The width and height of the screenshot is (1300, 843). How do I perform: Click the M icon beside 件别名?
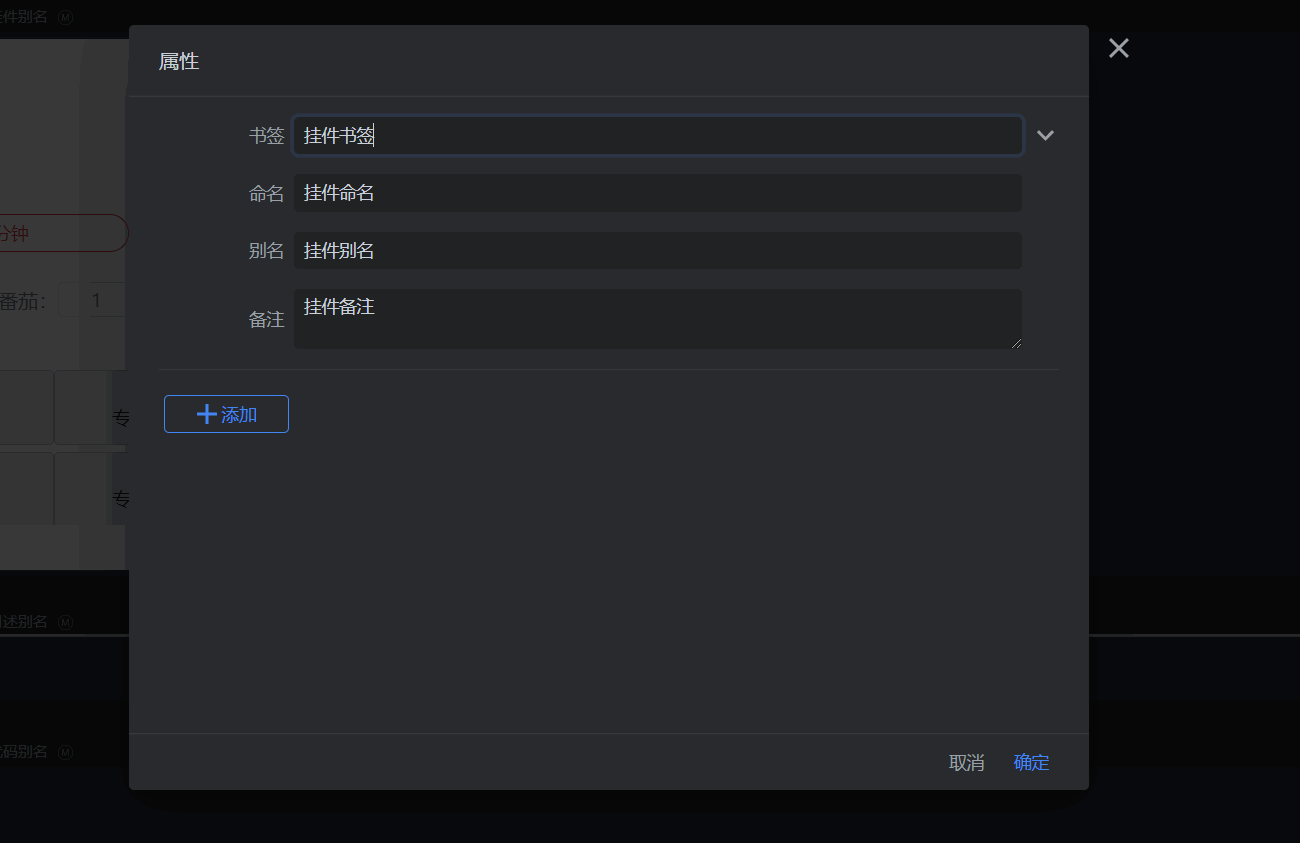coord(66,17)
